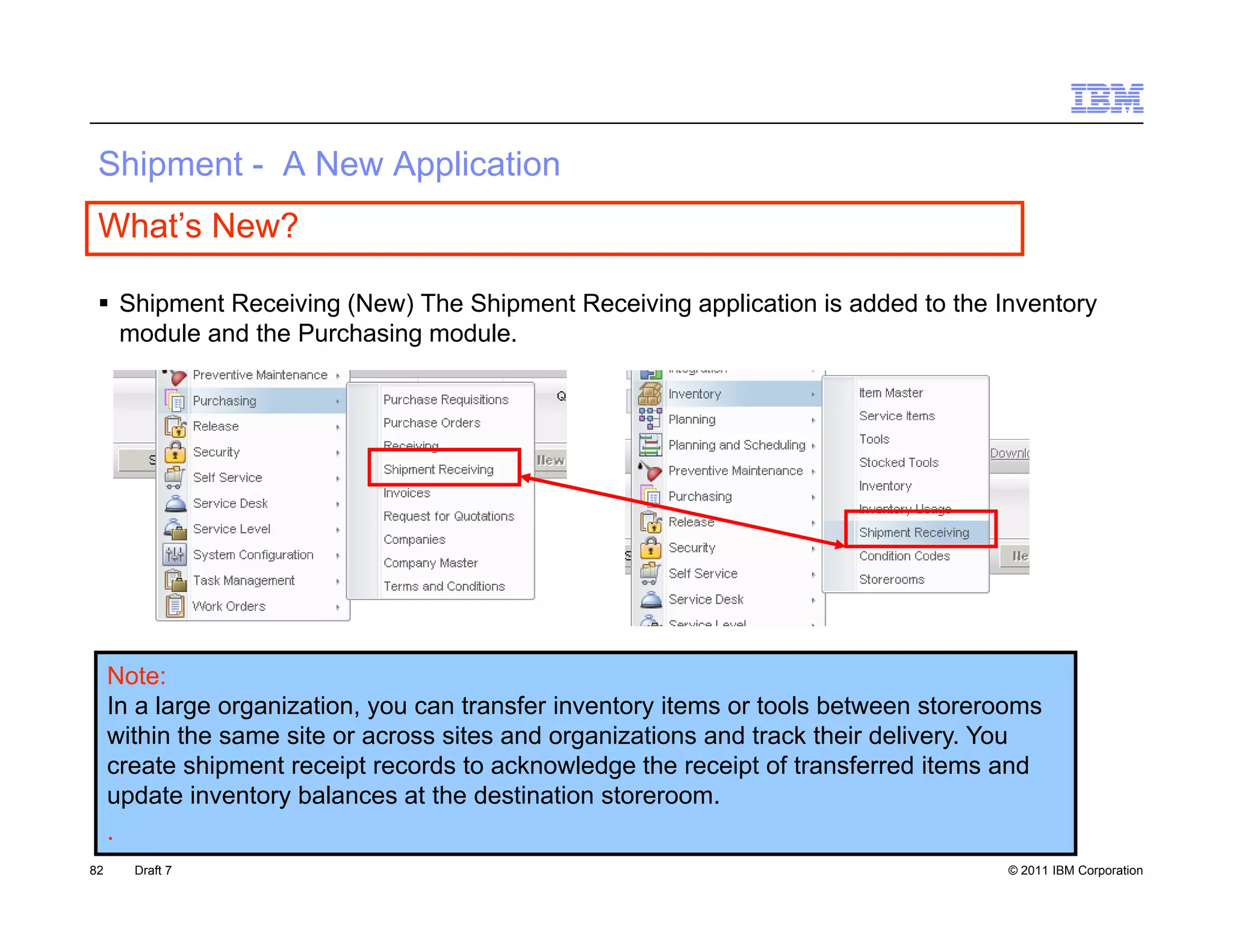This screenshot has width=1233, height=952.
Task: Expand Security submenu arrow in left menu
Action: point(338,453)
